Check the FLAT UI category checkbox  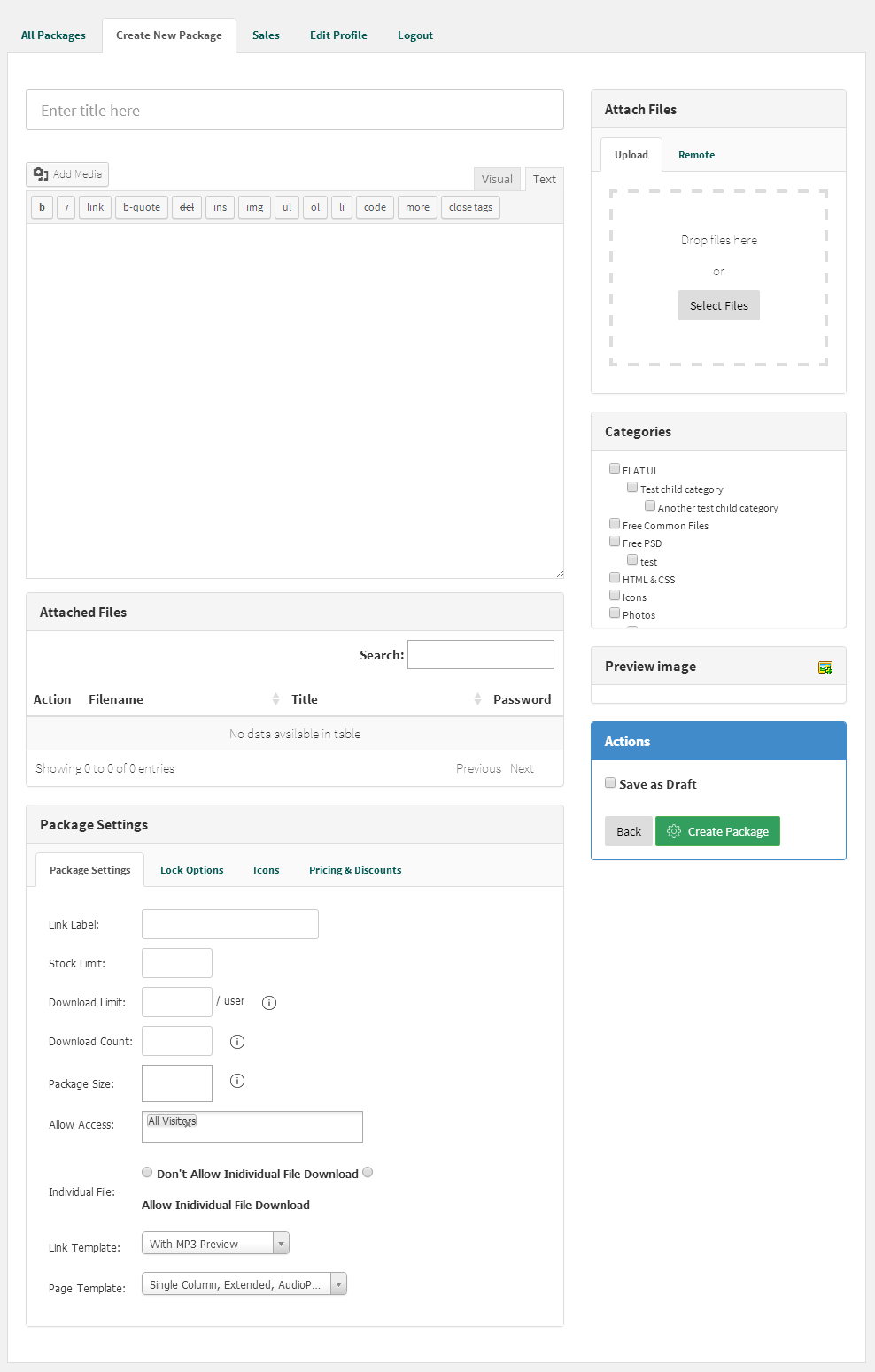tap(615, 468)
